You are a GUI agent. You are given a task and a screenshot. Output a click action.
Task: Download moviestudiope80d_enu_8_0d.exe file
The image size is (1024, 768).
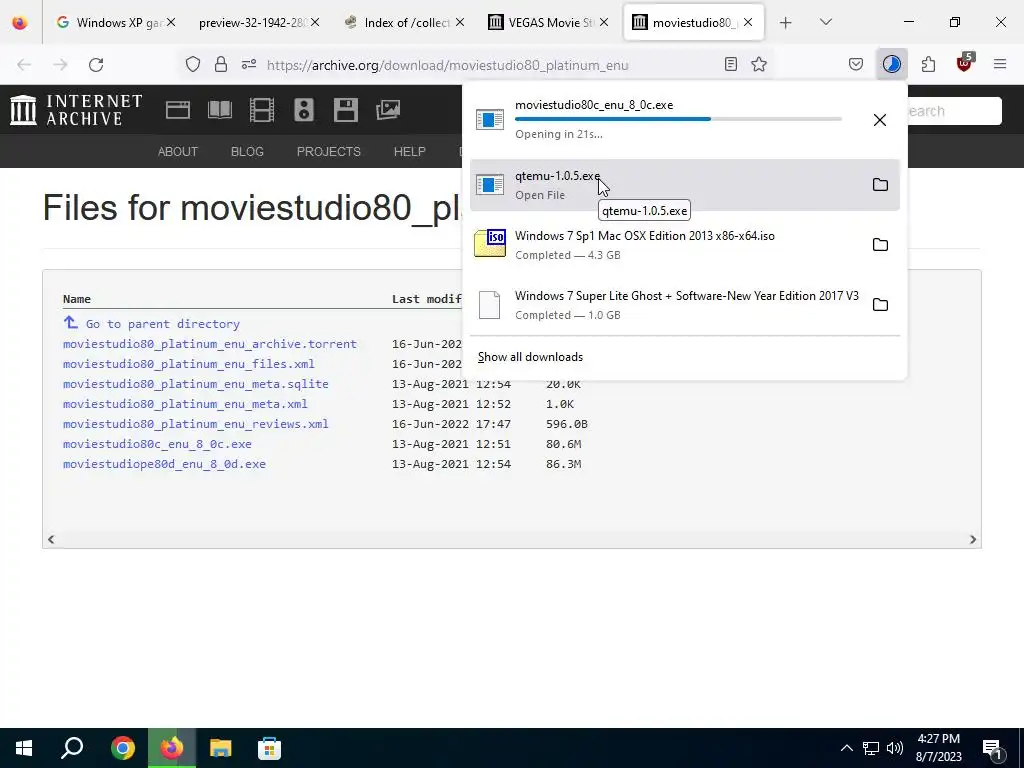click(164, 464)
